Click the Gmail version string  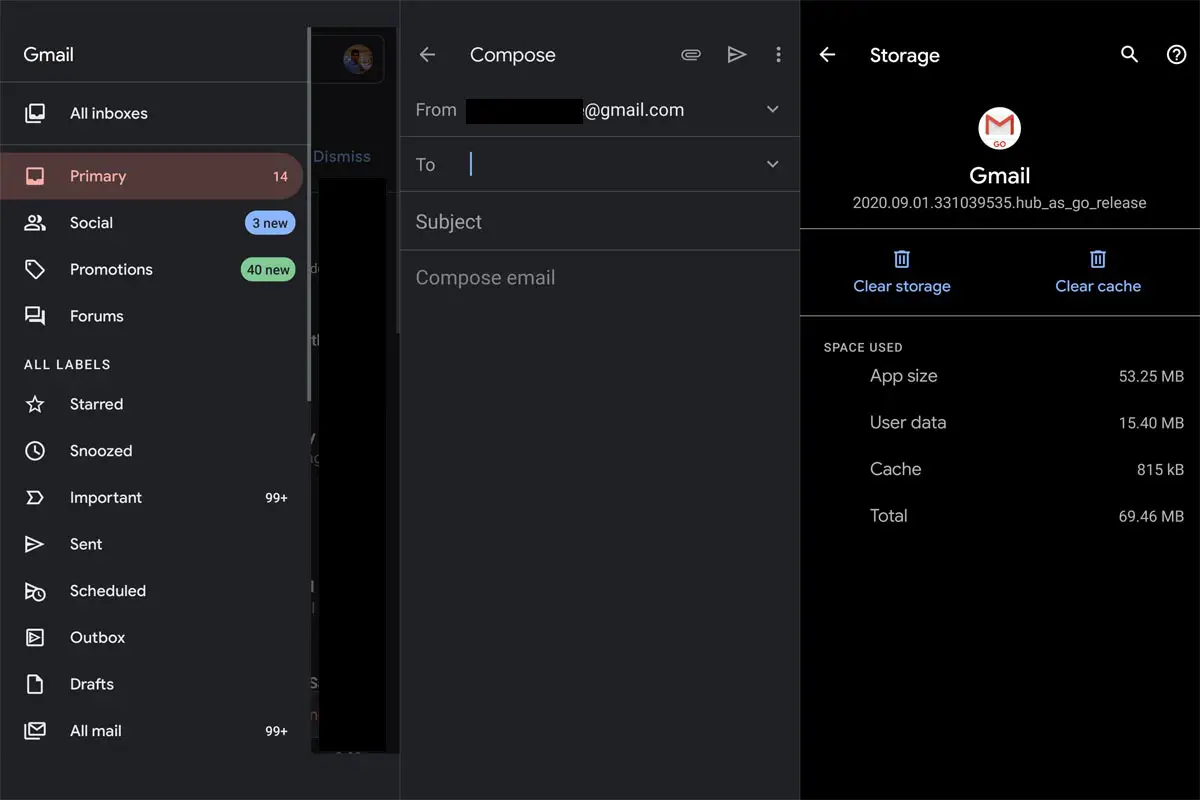tap(1000, 202)
